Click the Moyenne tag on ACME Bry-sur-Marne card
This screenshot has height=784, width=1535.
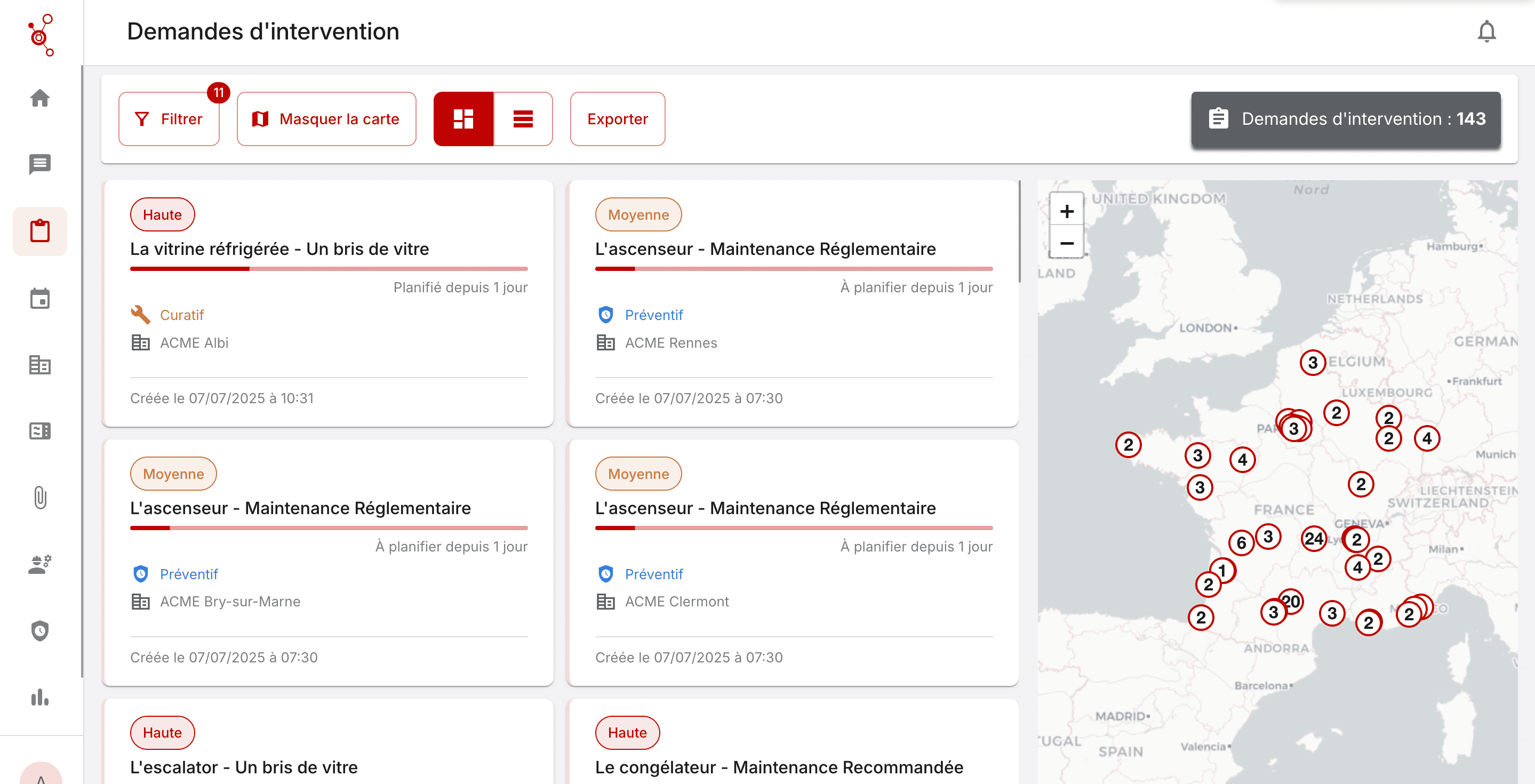coord(173,474)
